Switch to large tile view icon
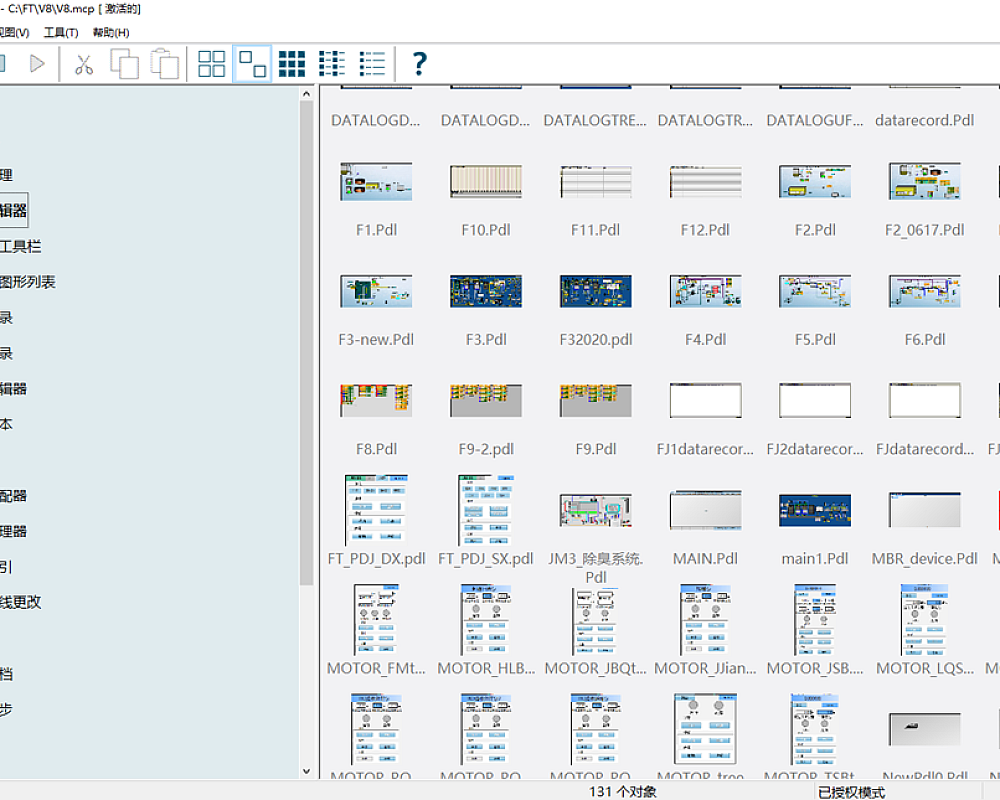 (211, 63)
